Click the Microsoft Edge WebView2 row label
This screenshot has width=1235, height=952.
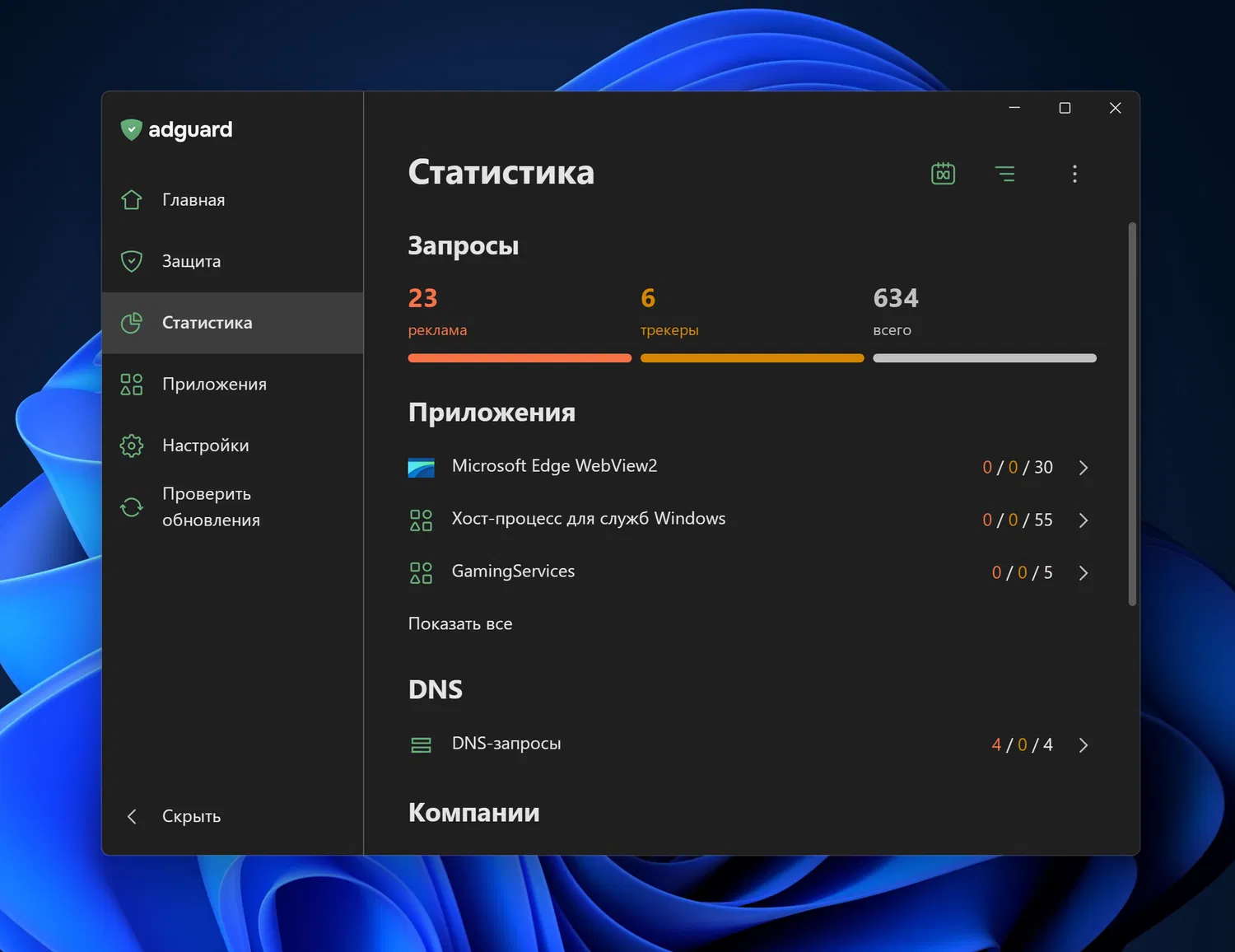[555, 466]
